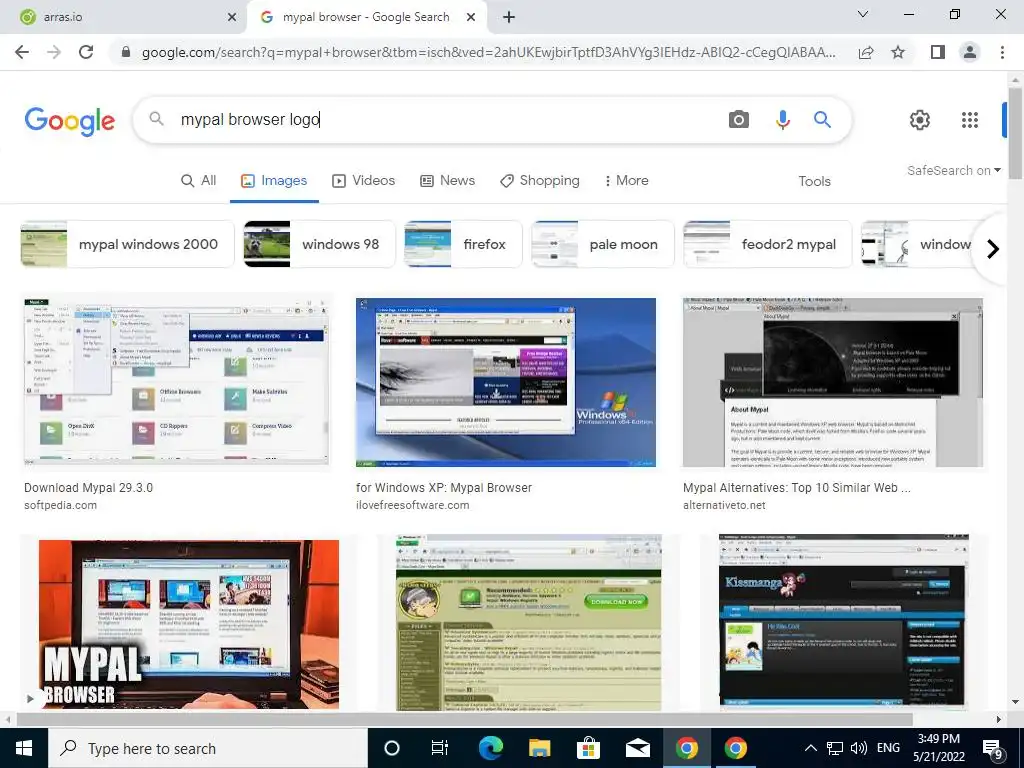Open the notification center icon
Image resolution: width=1024 pixels, height=768 pixels.
(993, 750)
